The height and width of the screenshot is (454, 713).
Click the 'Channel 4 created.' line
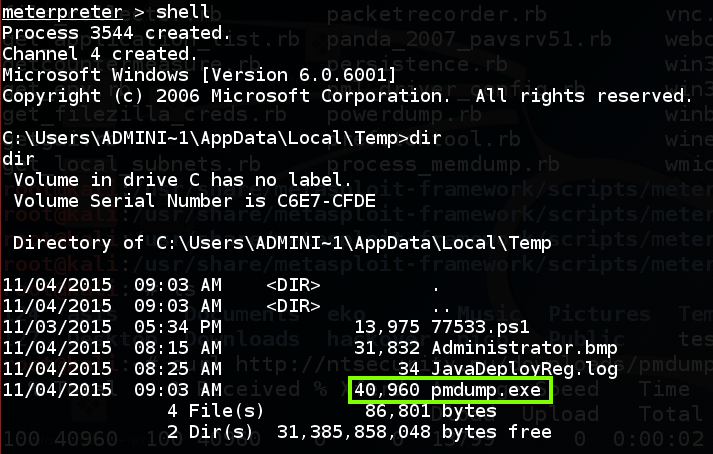click(99, 53)
